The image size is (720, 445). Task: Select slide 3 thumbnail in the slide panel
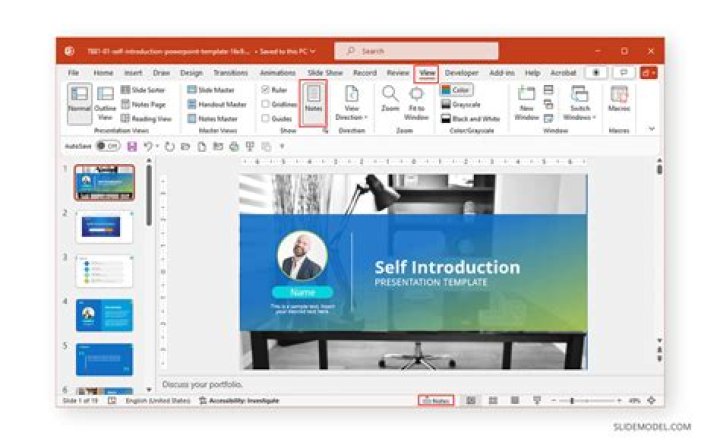[104, 271]
